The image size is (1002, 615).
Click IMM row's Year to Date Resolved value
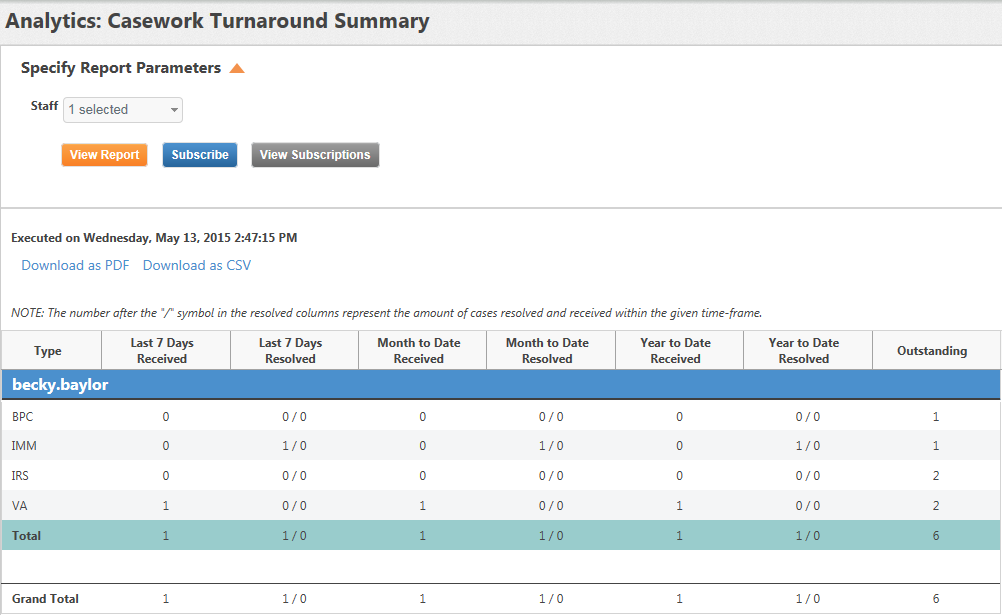tap(808, 446)
